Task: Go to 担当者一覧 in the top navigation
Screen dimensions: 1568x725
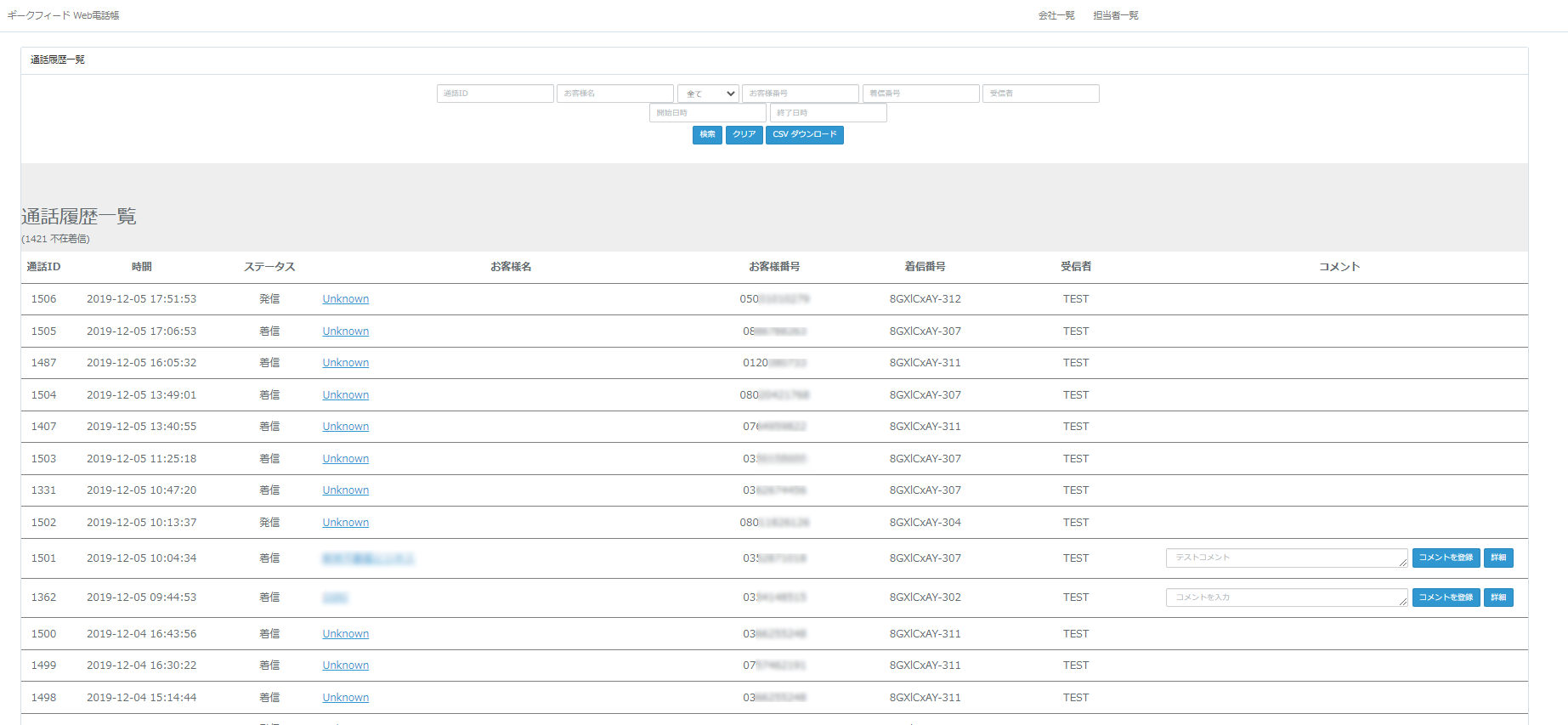Action: tap(1115, 15)
